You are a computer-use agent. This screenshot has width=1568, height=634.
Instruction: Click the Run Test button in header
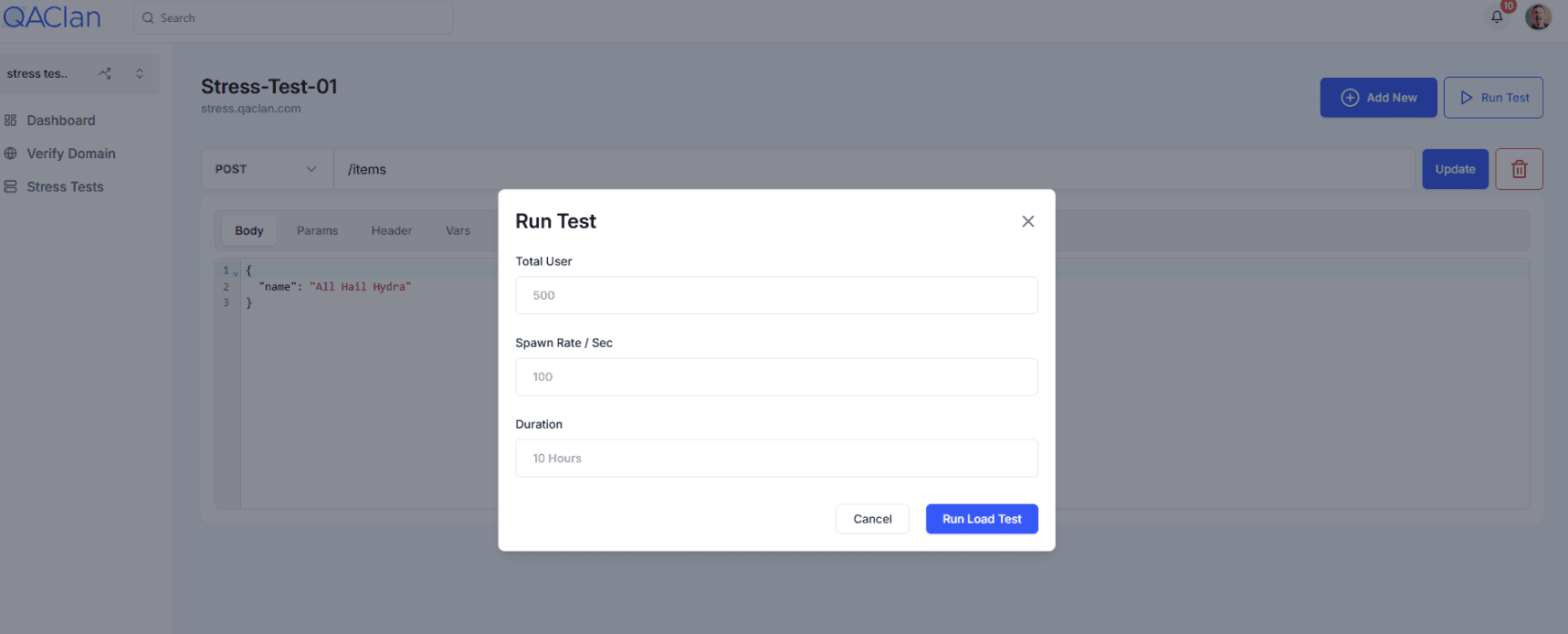[1493, 98]
